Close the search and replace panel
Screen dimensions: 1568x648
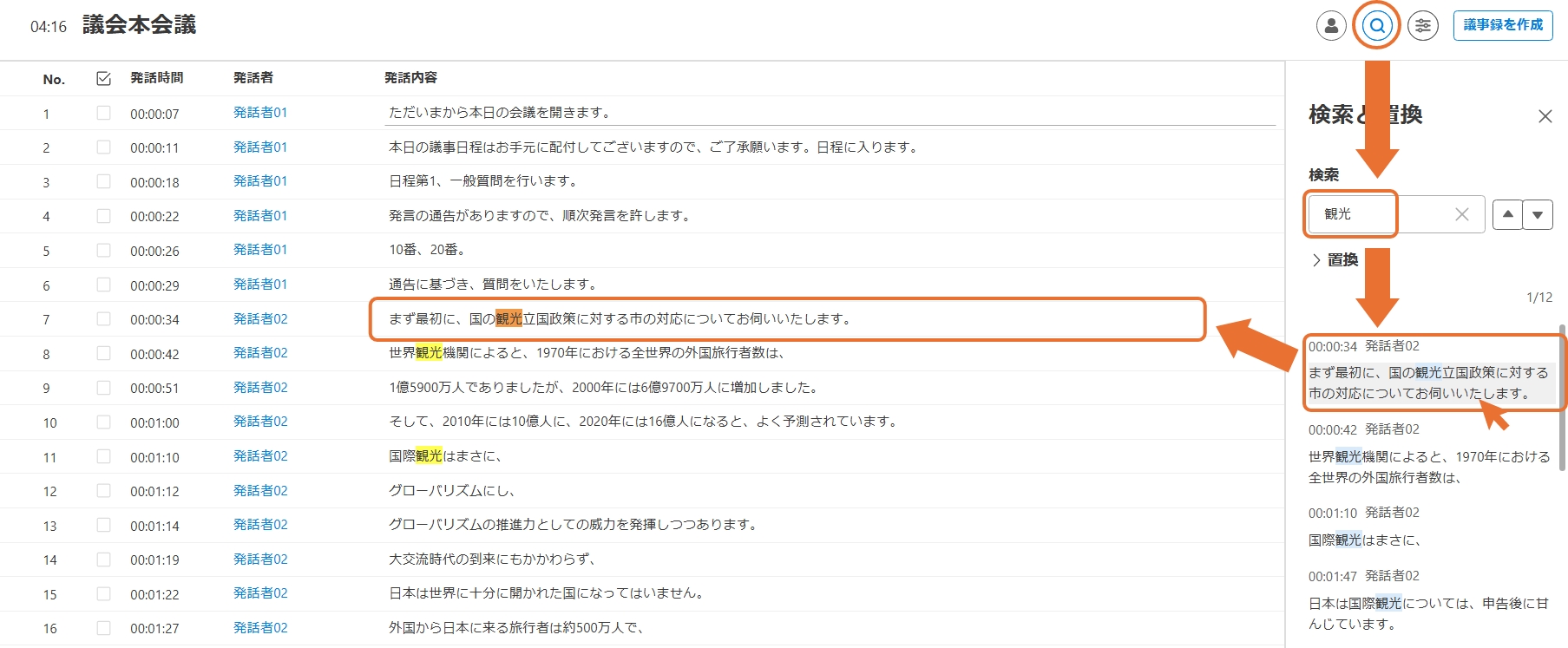click(1545, 116)
